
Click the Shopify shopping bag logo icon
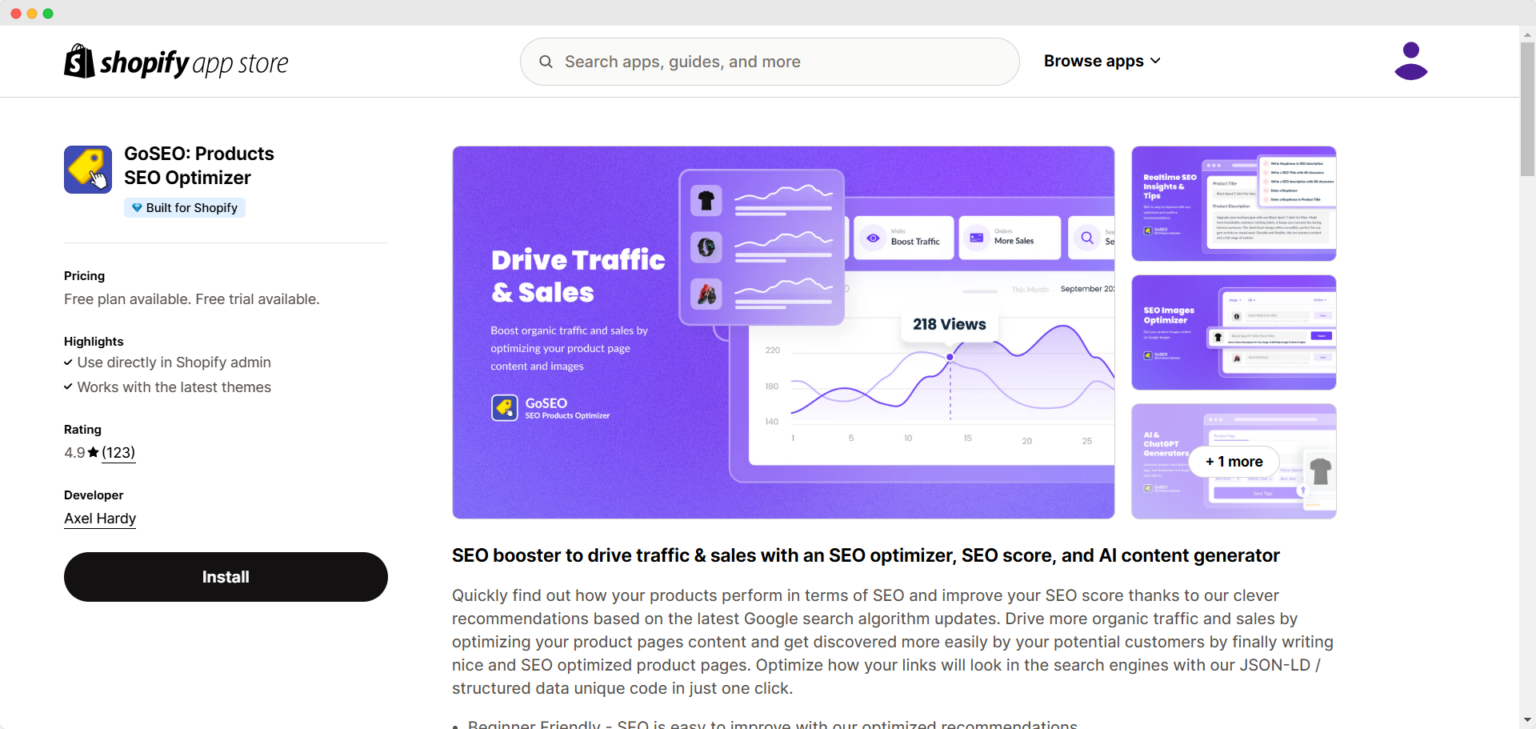click(78, 61)
